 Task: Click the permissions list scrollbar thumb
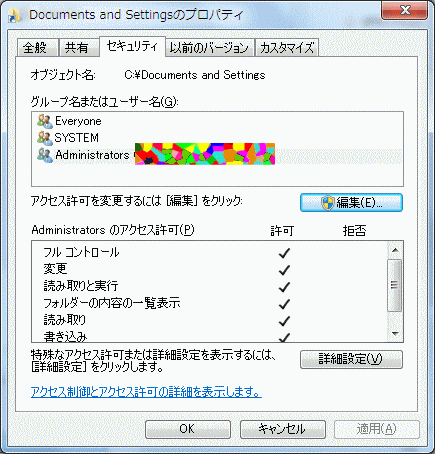pyautogui.click(x=395, y=285)
